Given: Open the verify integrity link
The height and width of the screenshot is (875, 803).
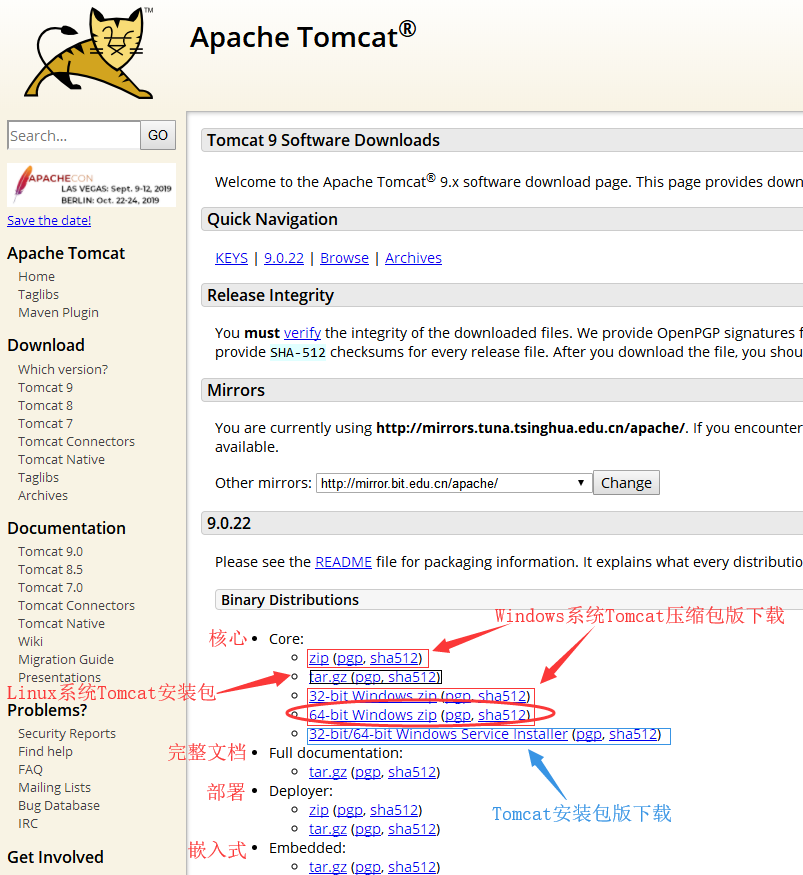Looking at the screenshot, I should [302, 333].
